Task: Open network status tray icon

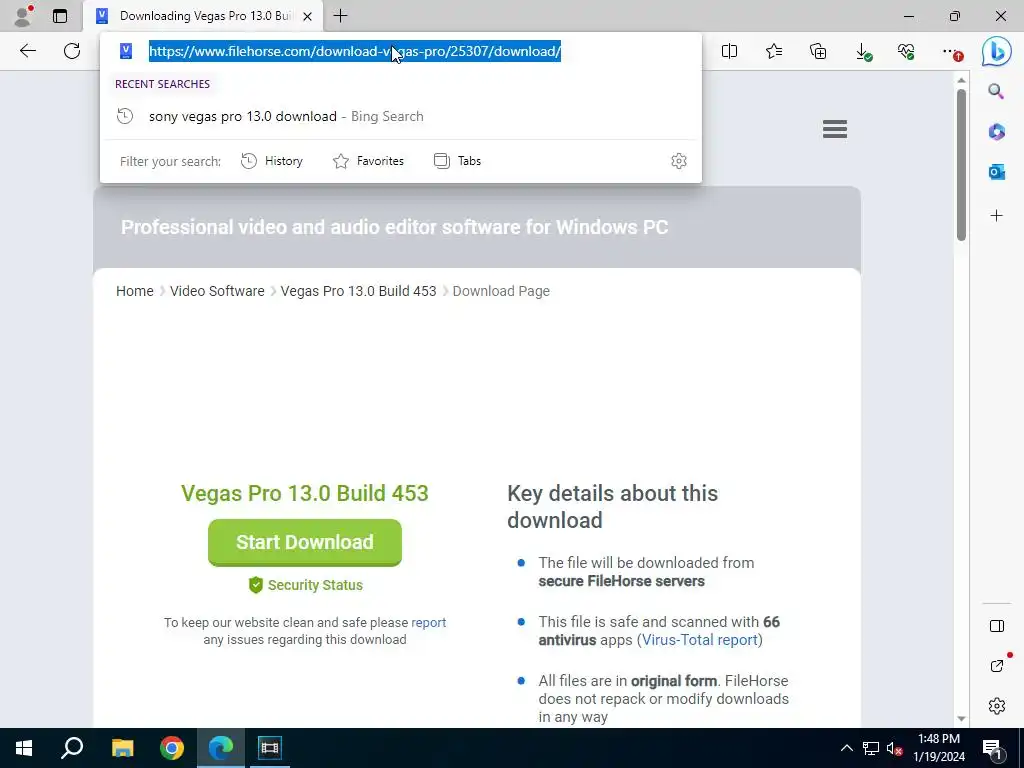Action: (871, 748)
